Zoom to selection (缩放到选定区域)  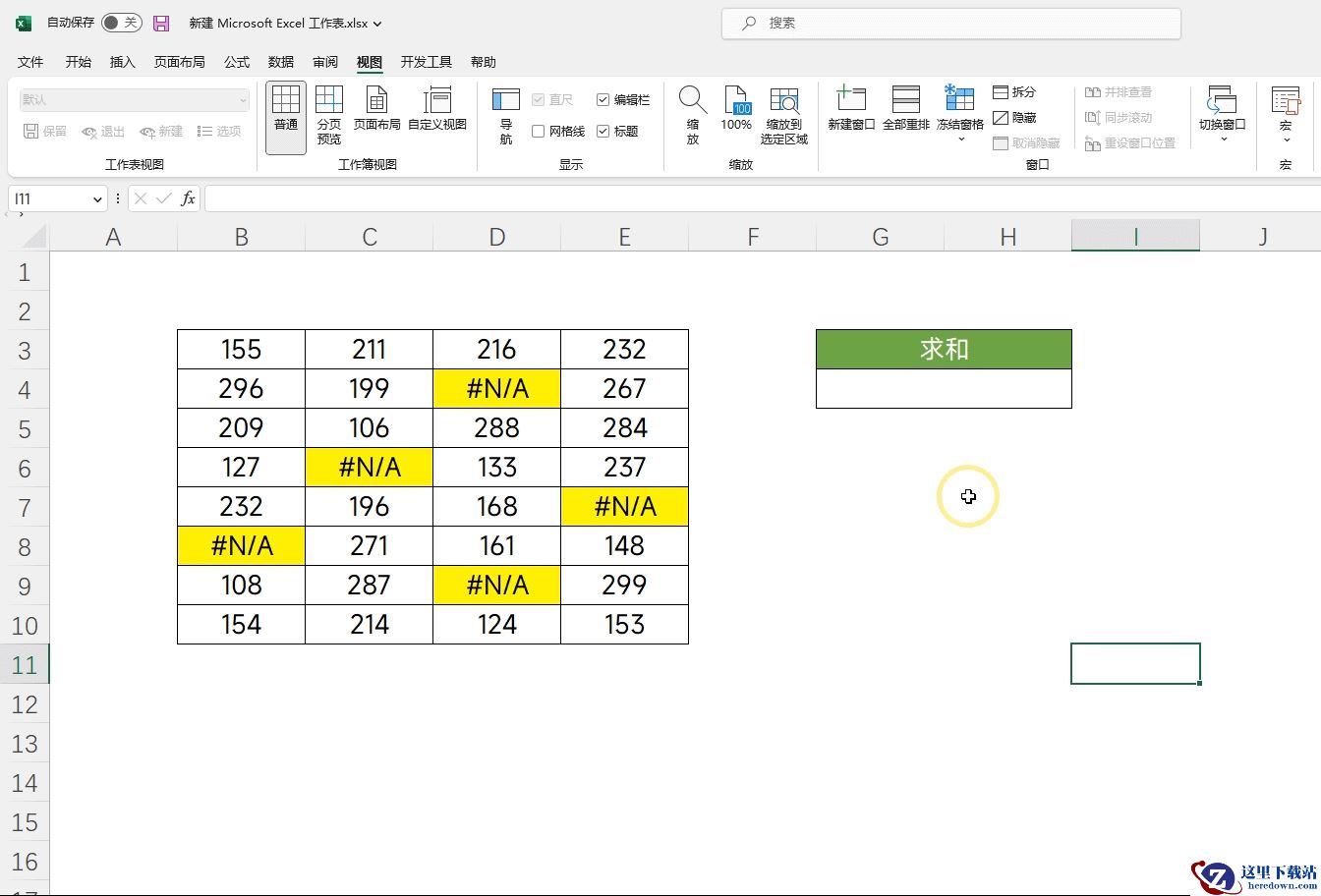click(784, 117)
